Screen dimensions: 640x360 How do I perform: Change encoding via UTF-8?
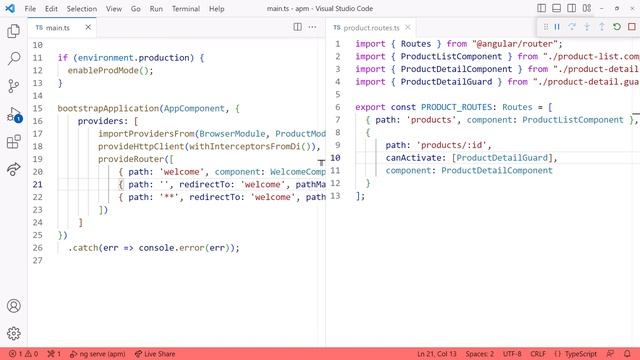pos(512,354)
